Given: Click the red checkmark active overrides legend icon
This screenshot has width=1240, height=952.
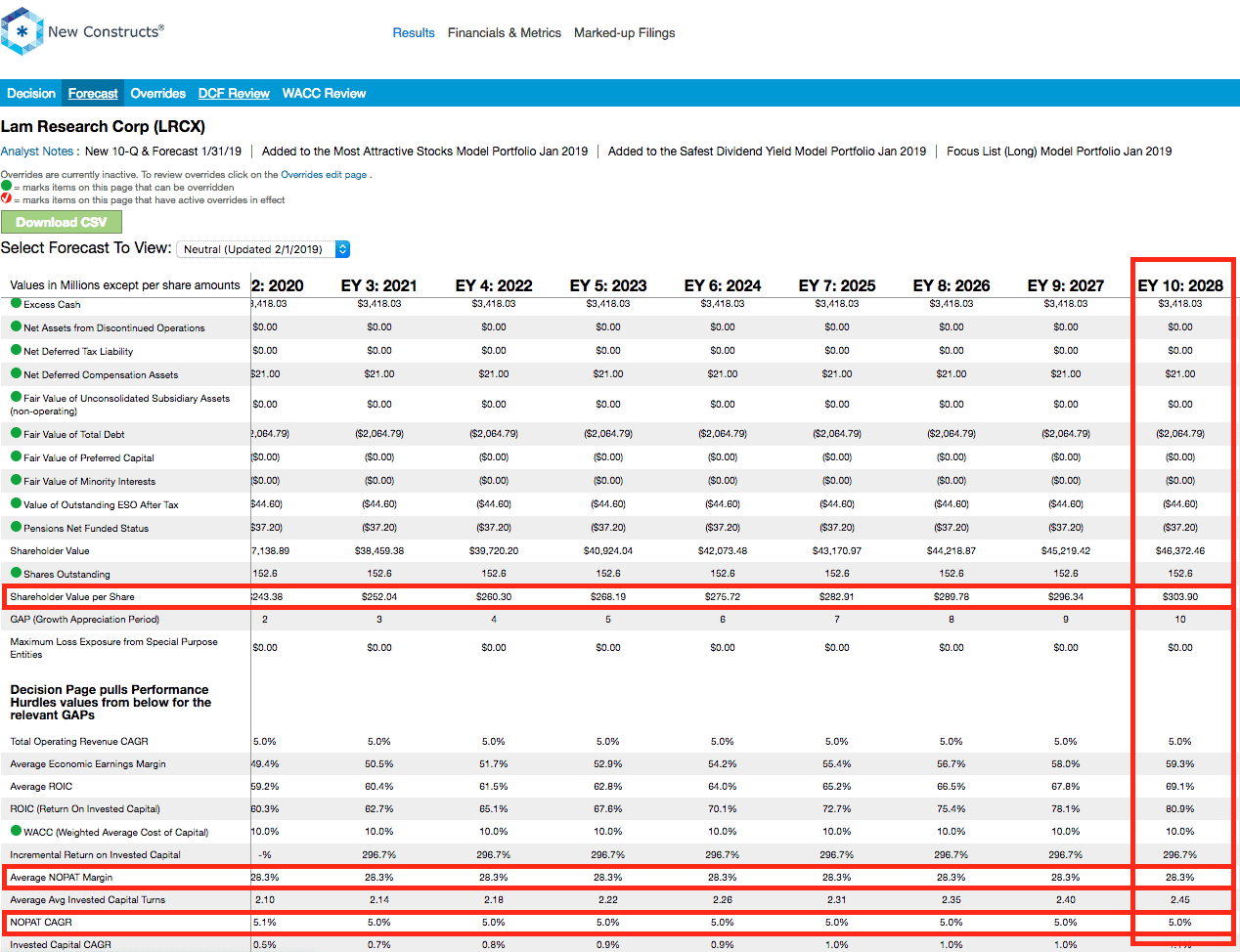Looking at the screenshot, I should [6, 198].
